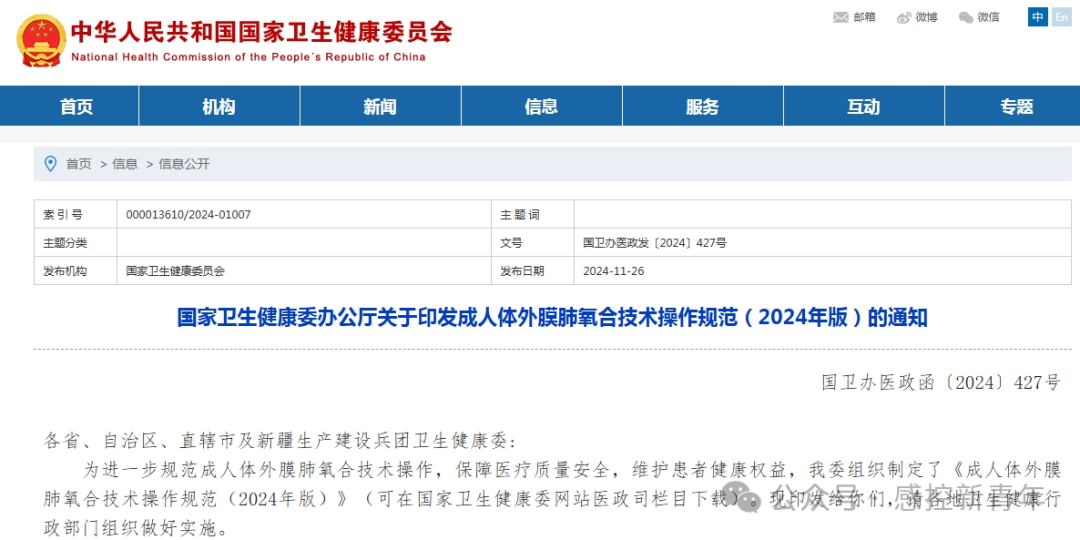
Task: Click the 中华人民共和国国家卫生健康委员会 site title
Action: tap(261, 32)
